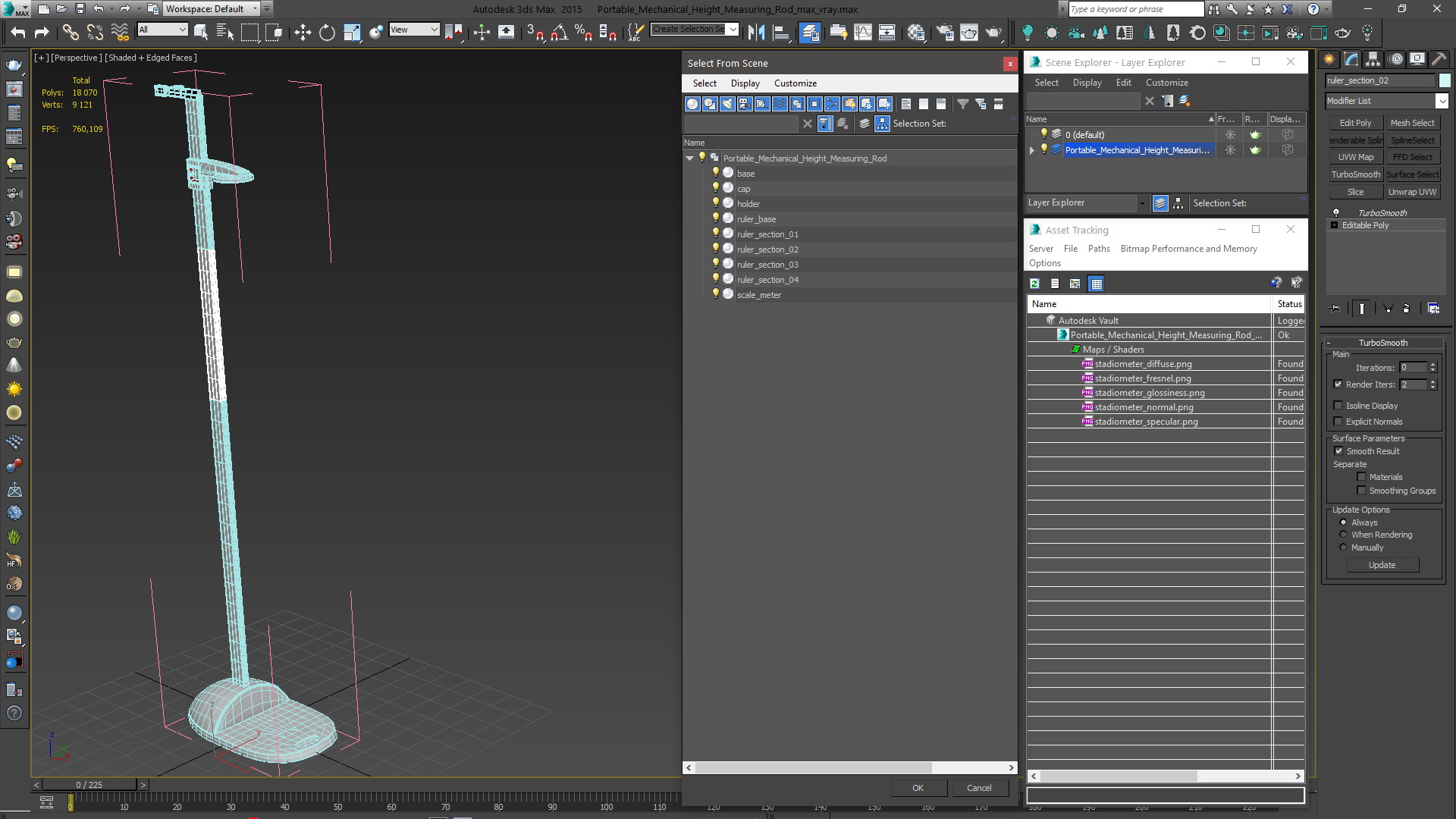Select ruler_section_03 in scene list
This screenshot has width=1456, height=819.
coord(767,265)
